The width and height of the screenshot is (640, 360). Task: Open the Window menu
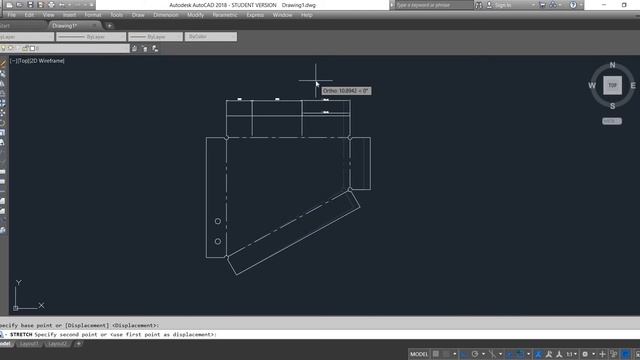pyautogui.click(x=282, y=15)
